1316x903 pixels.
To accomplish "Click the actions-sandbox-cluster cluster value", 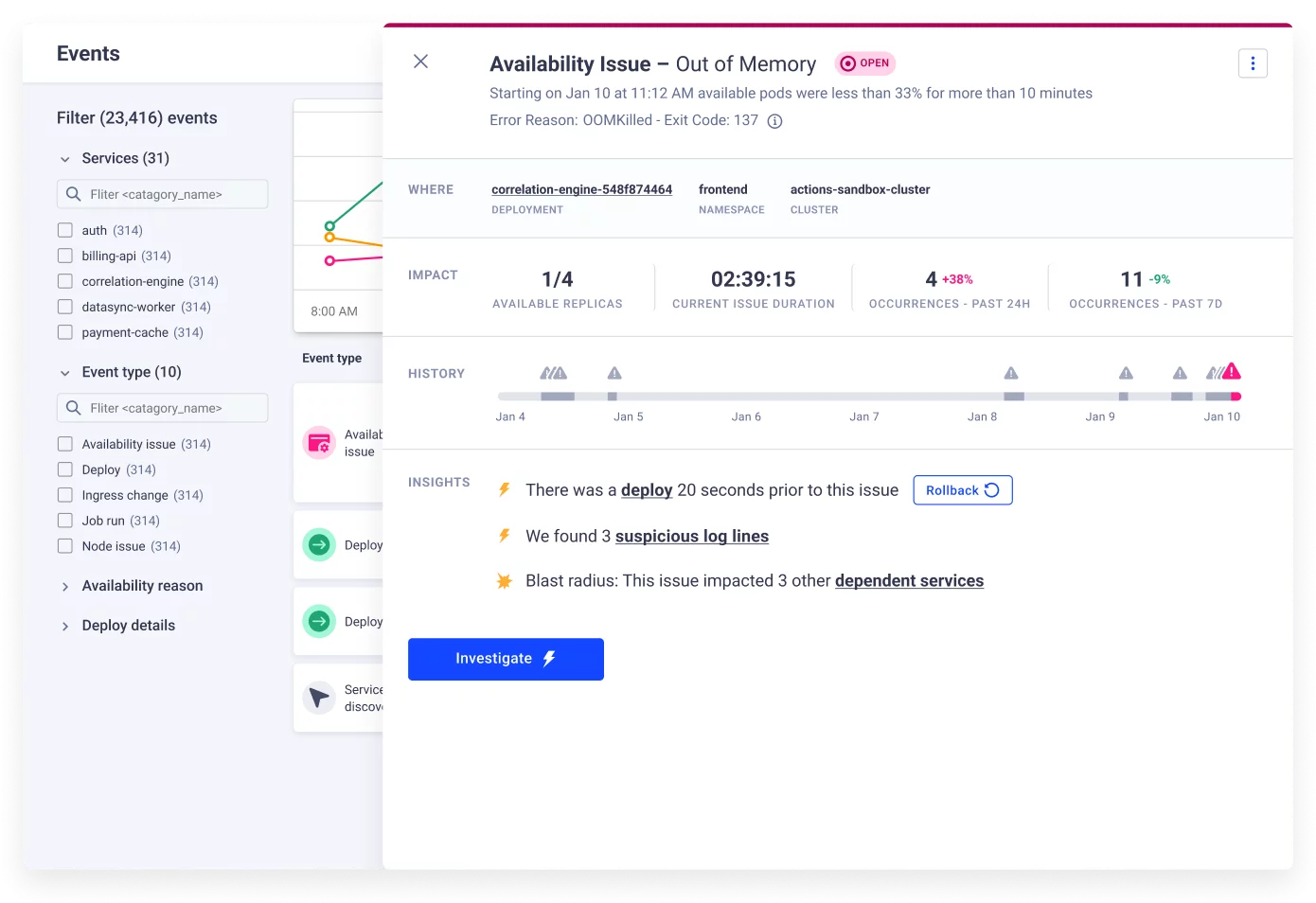I will (860, 189).
